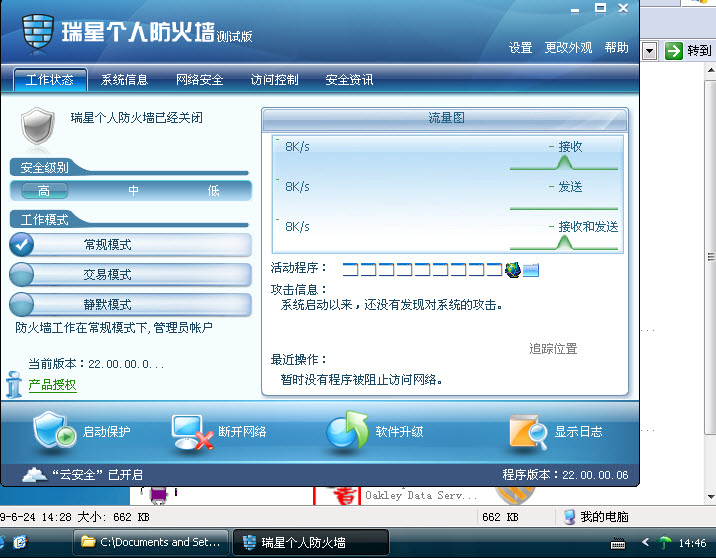Screen dimensions: 716x558
Task: Click scrollbar down arrow in background window
Action: point(711,497)
